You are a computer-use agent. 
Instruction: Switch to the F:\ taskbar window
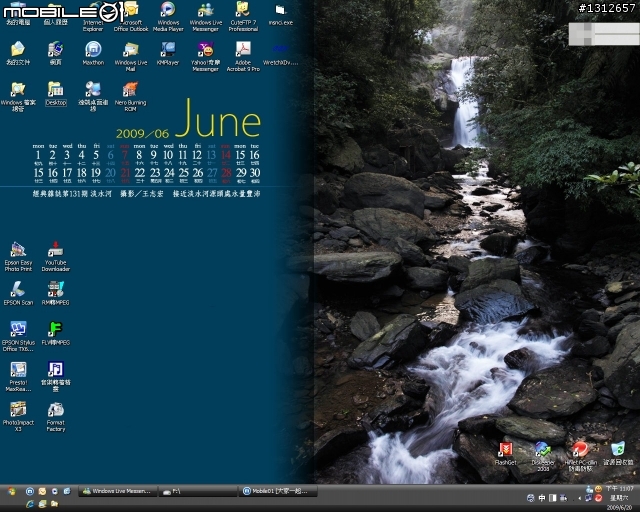tap(198, 491)
